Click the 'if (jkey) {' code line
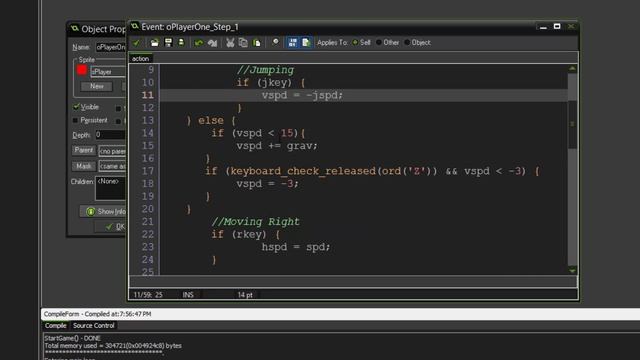The height and width of the screenshot is (360, 640). pos(271,82)
